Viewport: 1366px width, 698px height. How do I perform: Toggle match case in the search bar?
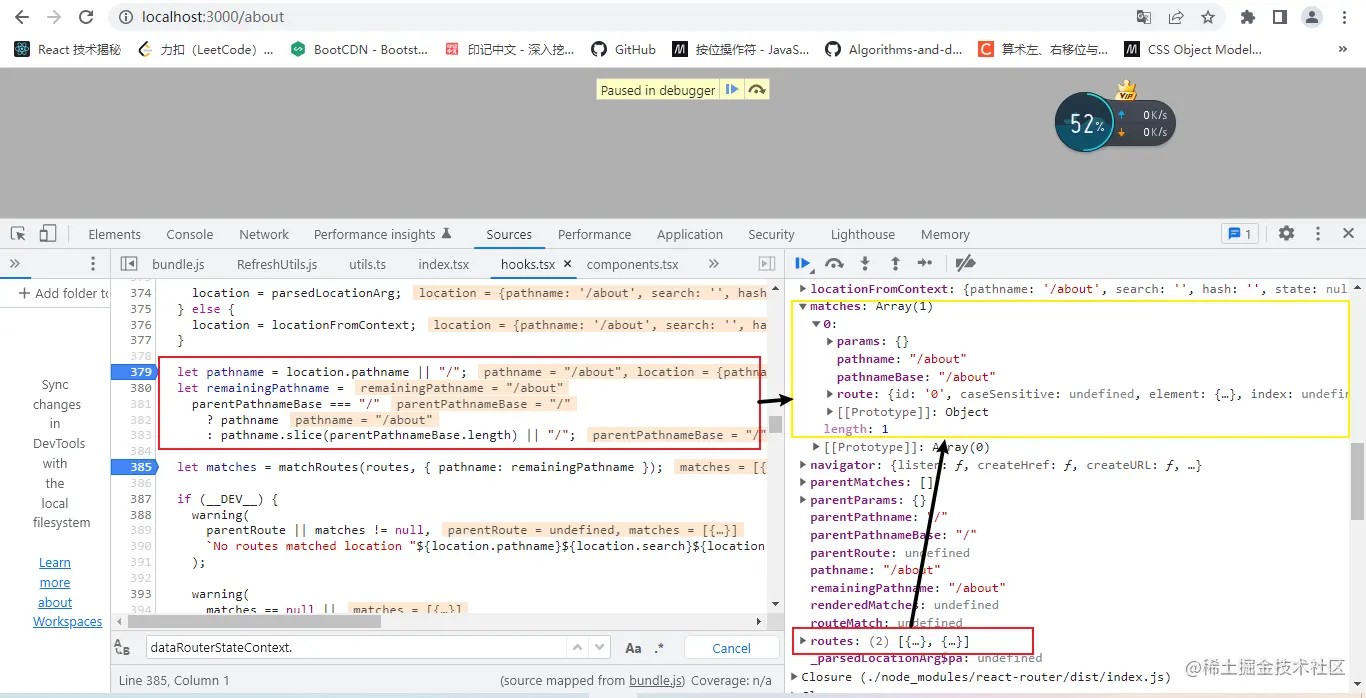click(x=633, y=647)
